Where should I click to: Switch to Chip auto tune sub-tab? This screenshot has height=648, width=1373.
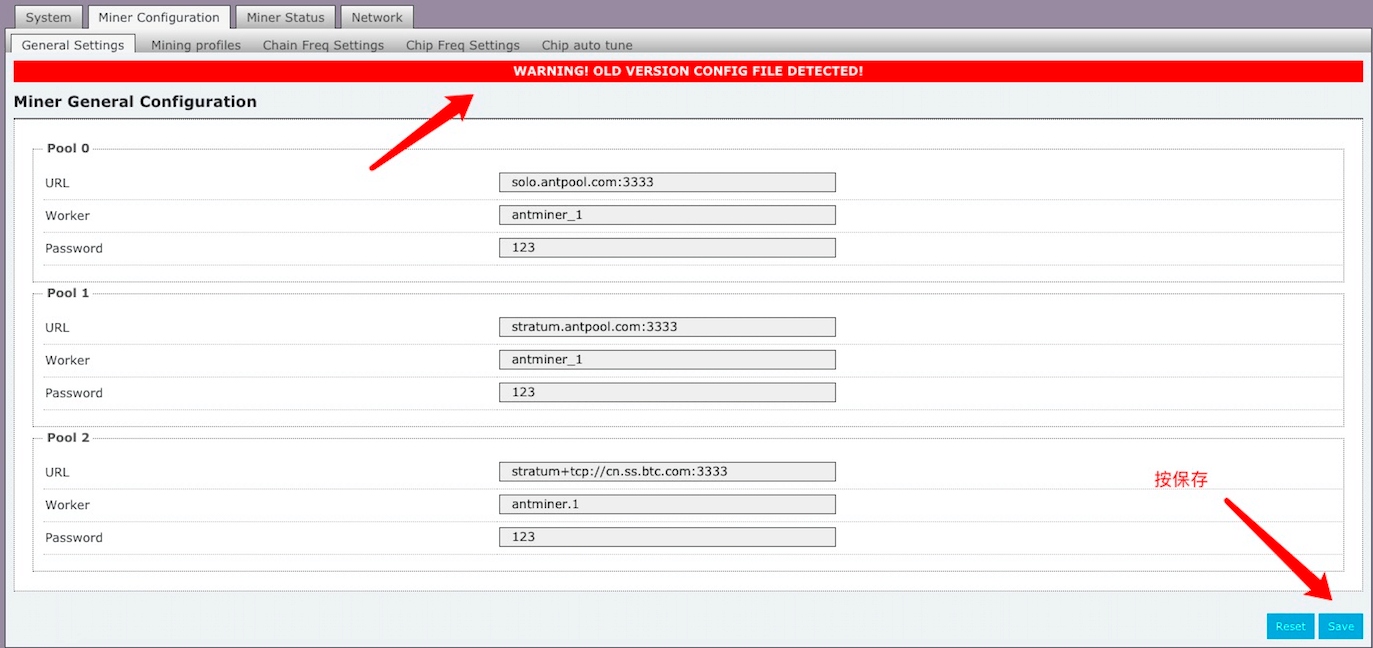pyautogui.click(x=587, y=45)
